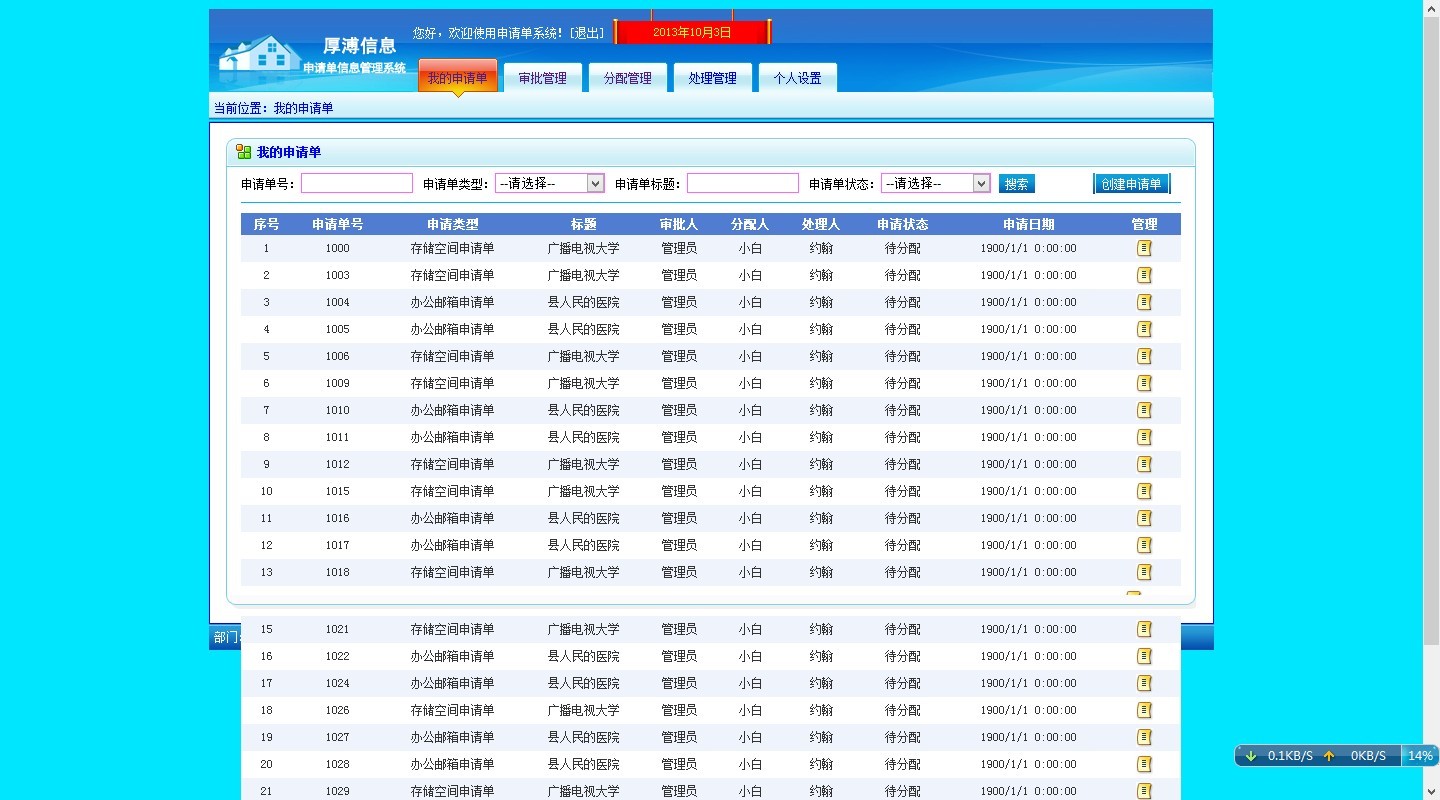This screenshot has width=1440, height=800.
Task: Click inside the 申请单号 input field
Action: tap(356, 183)
